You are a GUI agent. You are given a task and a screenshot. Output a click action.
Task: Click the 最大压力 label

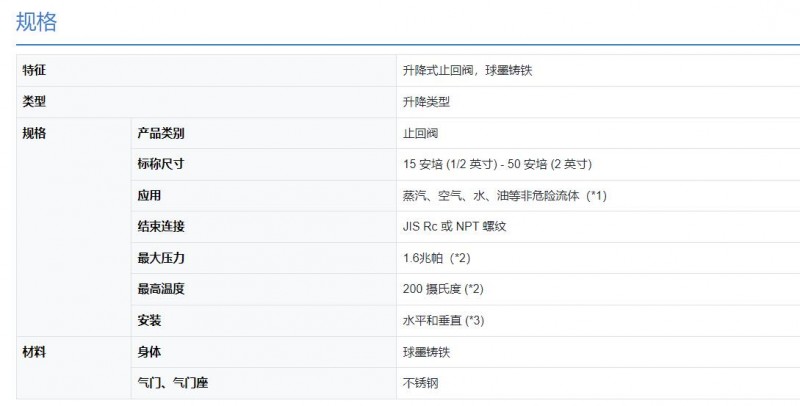161,258
